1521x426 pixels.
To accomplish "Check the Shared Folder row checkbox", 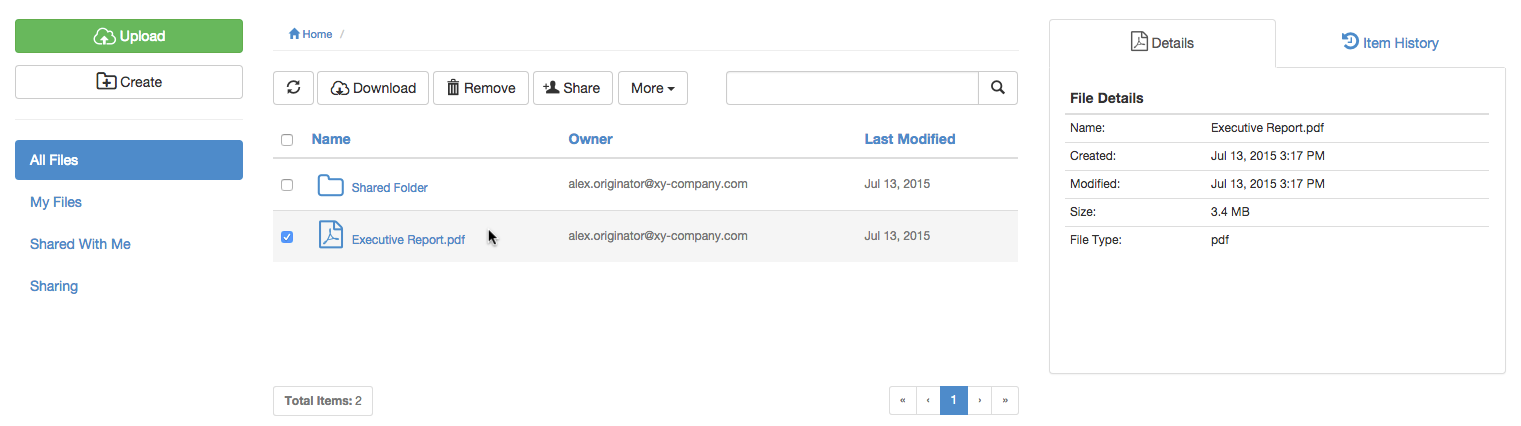I will (x=287, y=185).
